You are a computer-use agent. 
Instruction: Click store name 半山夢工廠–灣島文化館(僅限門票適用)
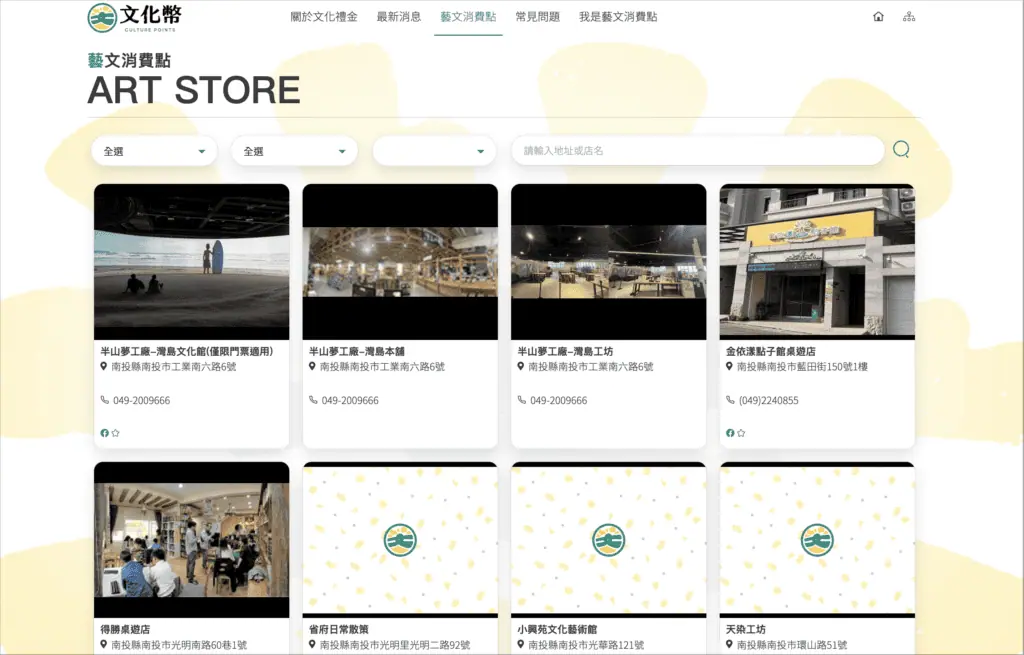coord(187,351)
